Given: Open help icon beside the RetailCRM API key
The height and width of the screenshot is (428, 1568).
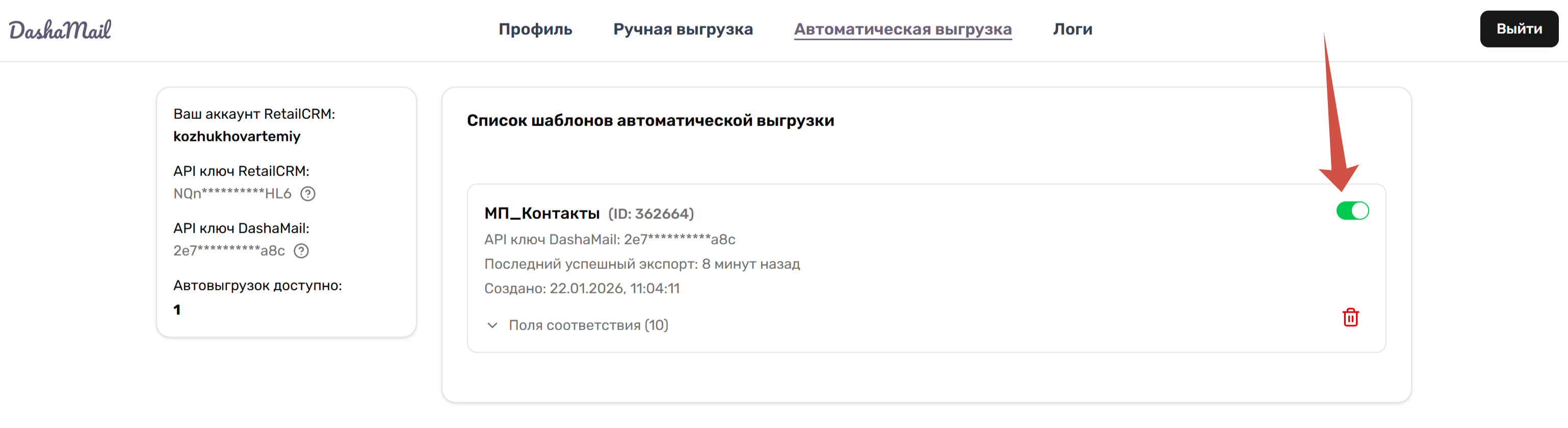Looking at the screenshot, I should [x=308, y=194].
